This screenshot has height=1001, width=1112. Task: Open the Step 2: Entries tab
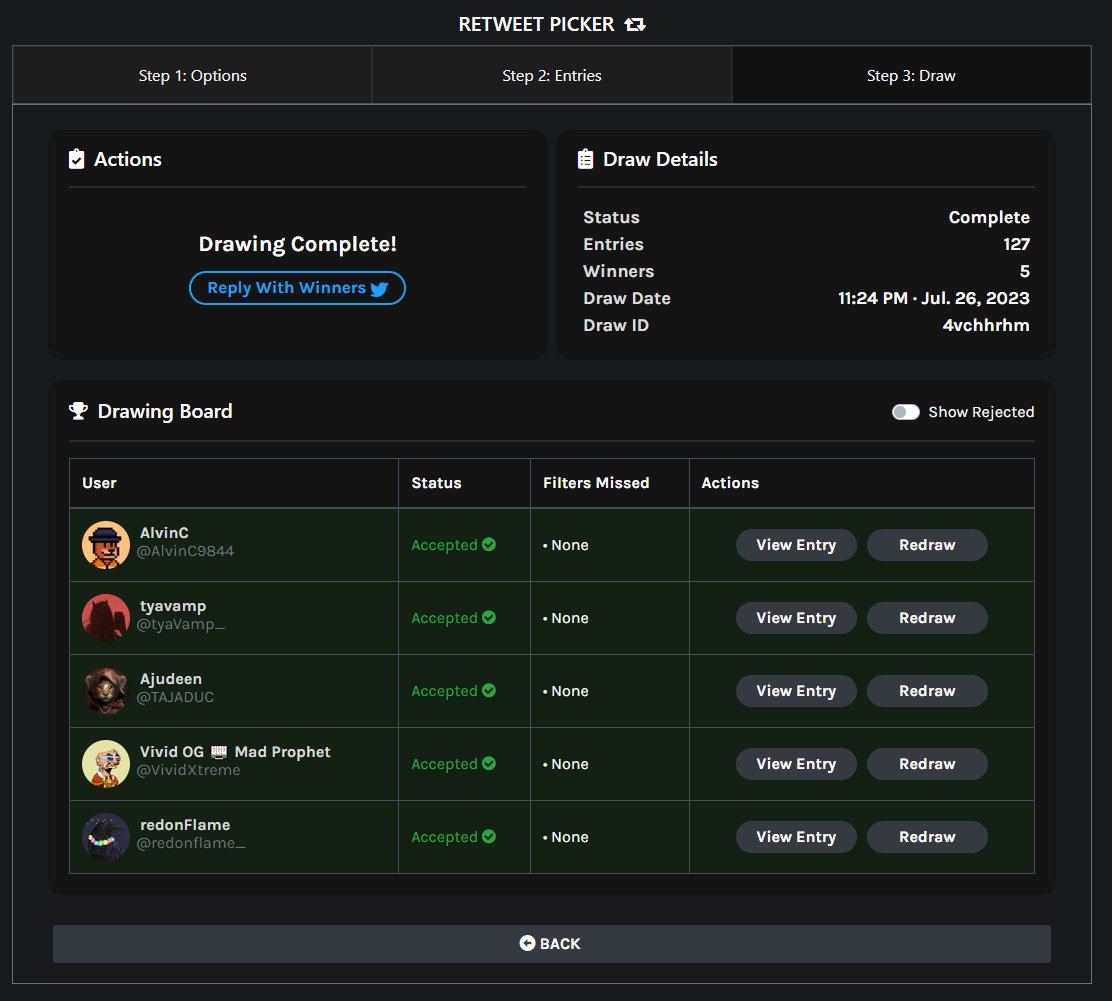click(x=551, y=74)
